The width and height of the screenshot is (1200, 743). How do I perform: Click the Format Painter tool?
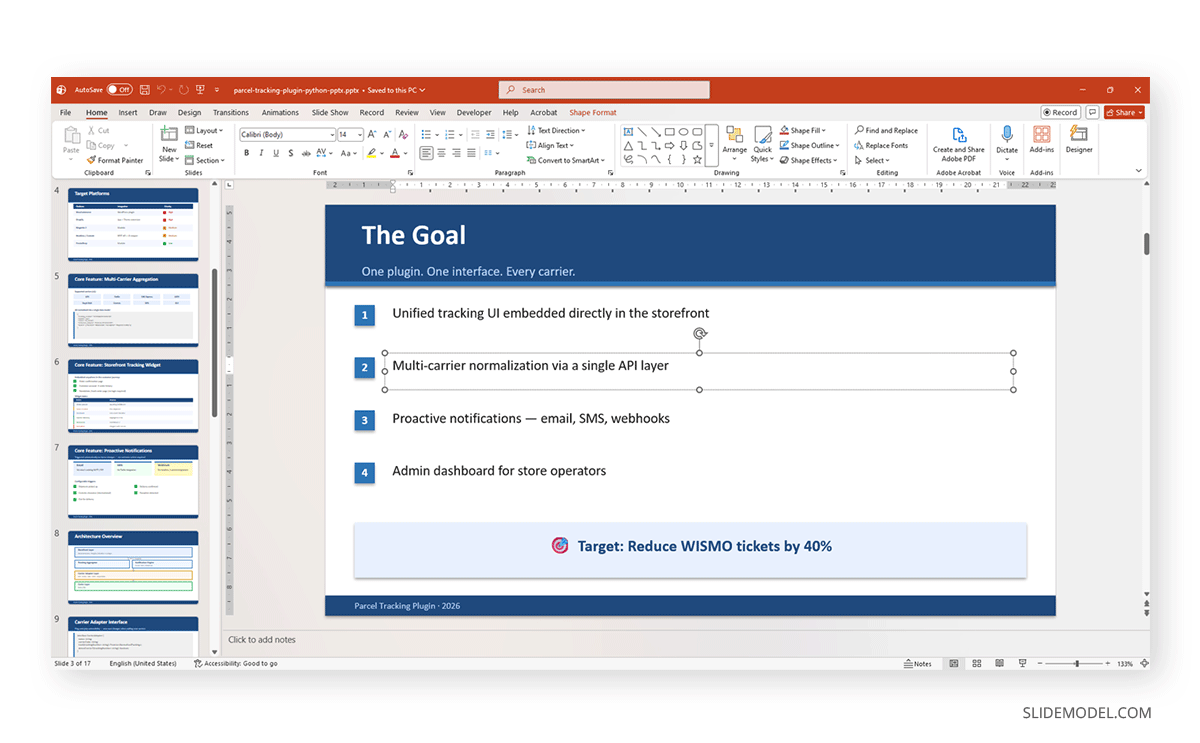[115, 160]
